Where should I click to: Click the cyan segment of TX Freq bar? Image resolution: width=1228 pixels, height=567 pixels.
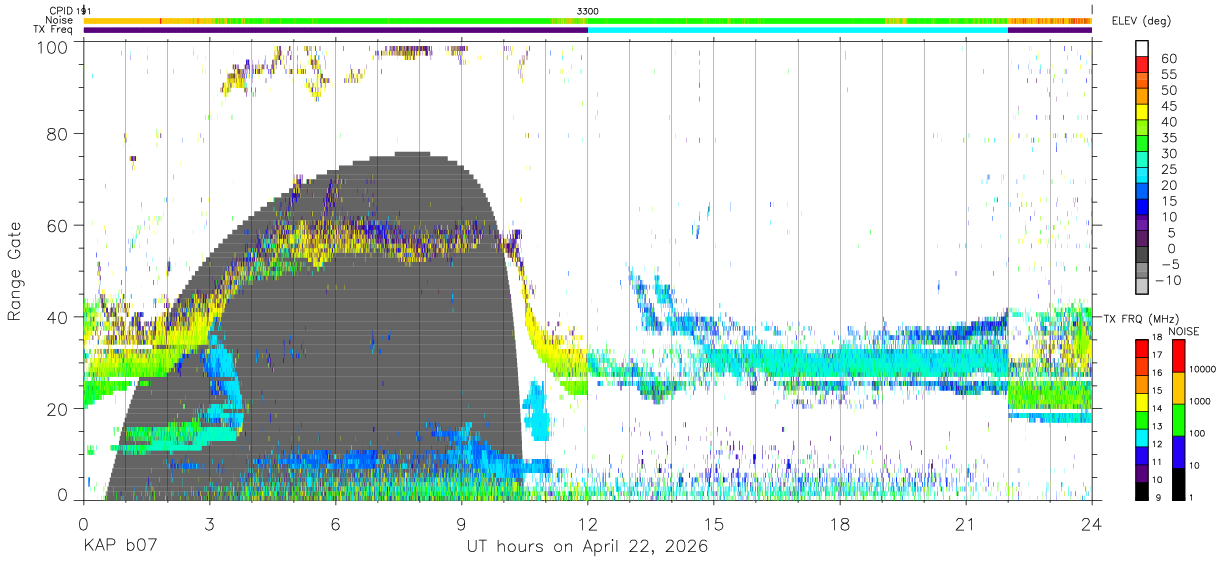pos(798,30)
